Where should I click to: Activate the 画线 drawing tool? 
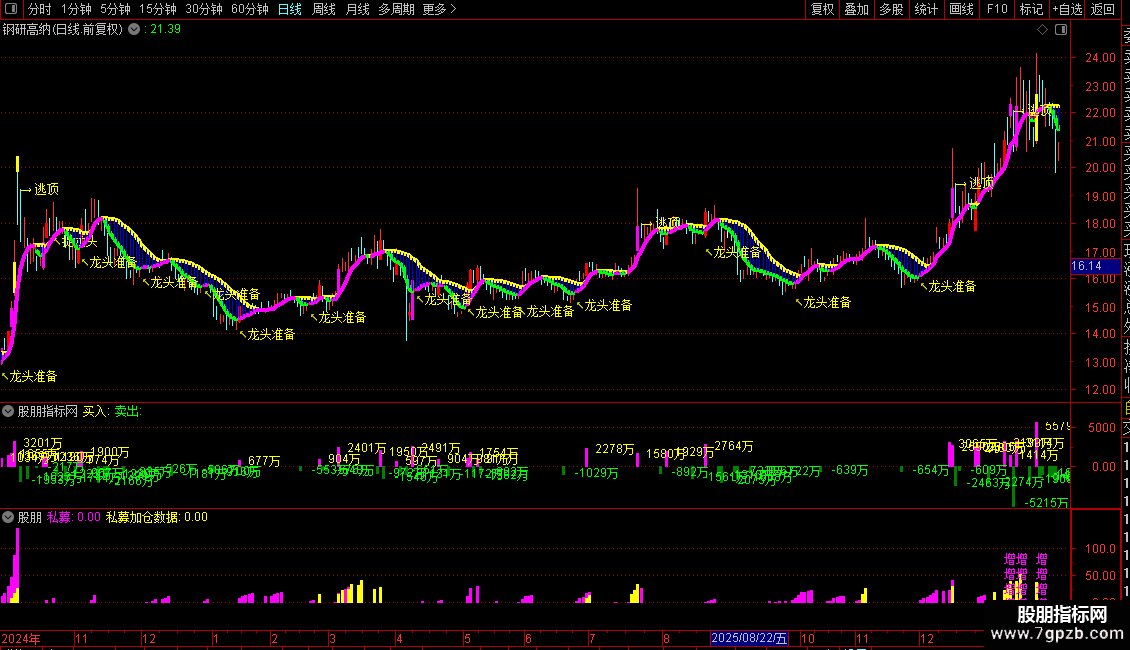tap(961, 9)
